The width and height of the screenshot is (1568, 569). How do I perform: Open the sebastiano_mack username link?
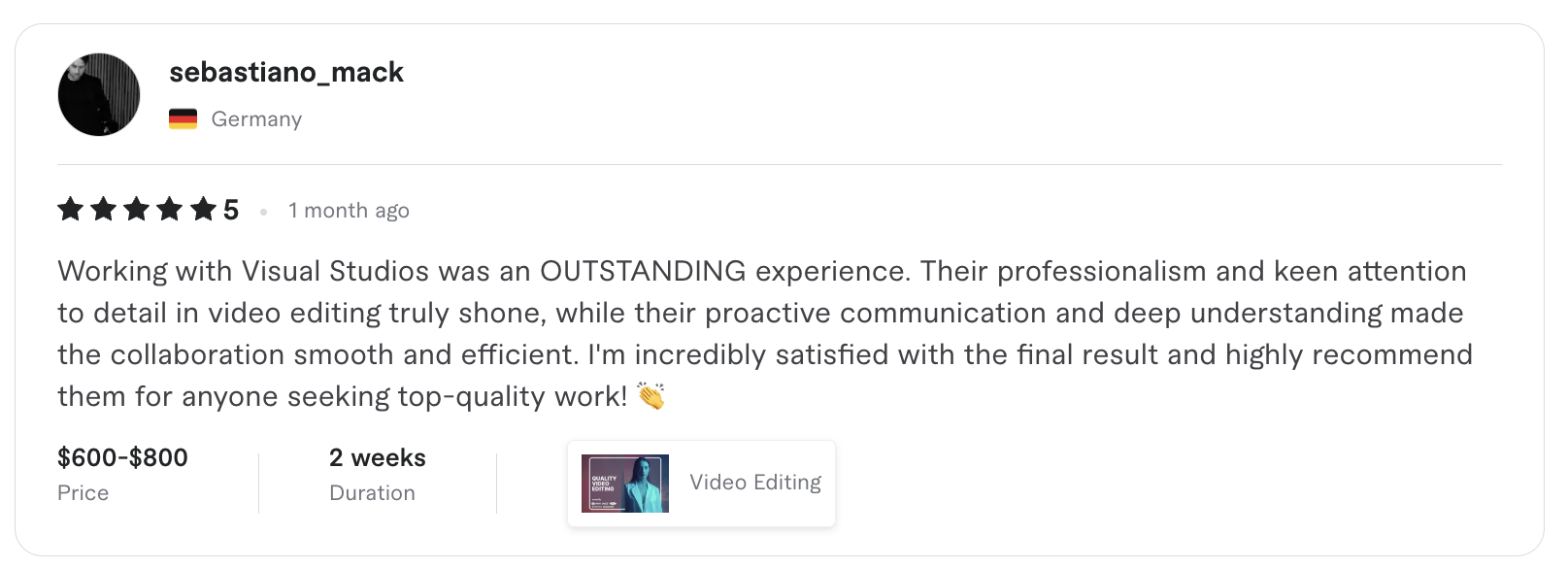(x=286, y=72)
